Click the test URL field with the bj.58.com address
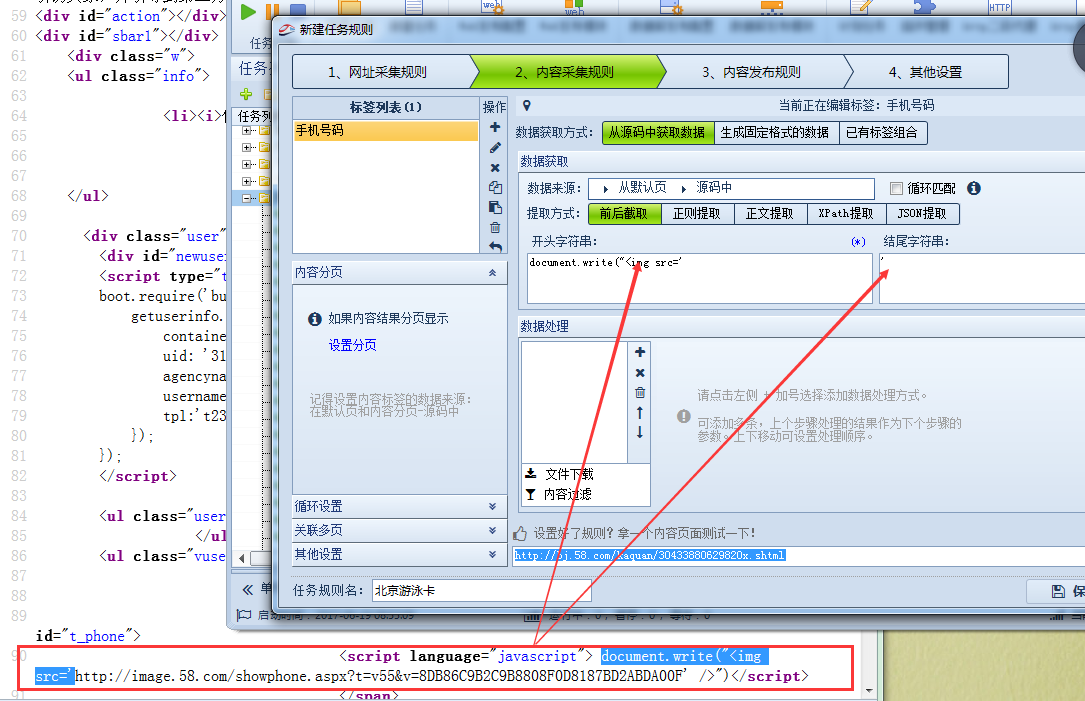This screenshot has height=701, width=1085. 799,556
